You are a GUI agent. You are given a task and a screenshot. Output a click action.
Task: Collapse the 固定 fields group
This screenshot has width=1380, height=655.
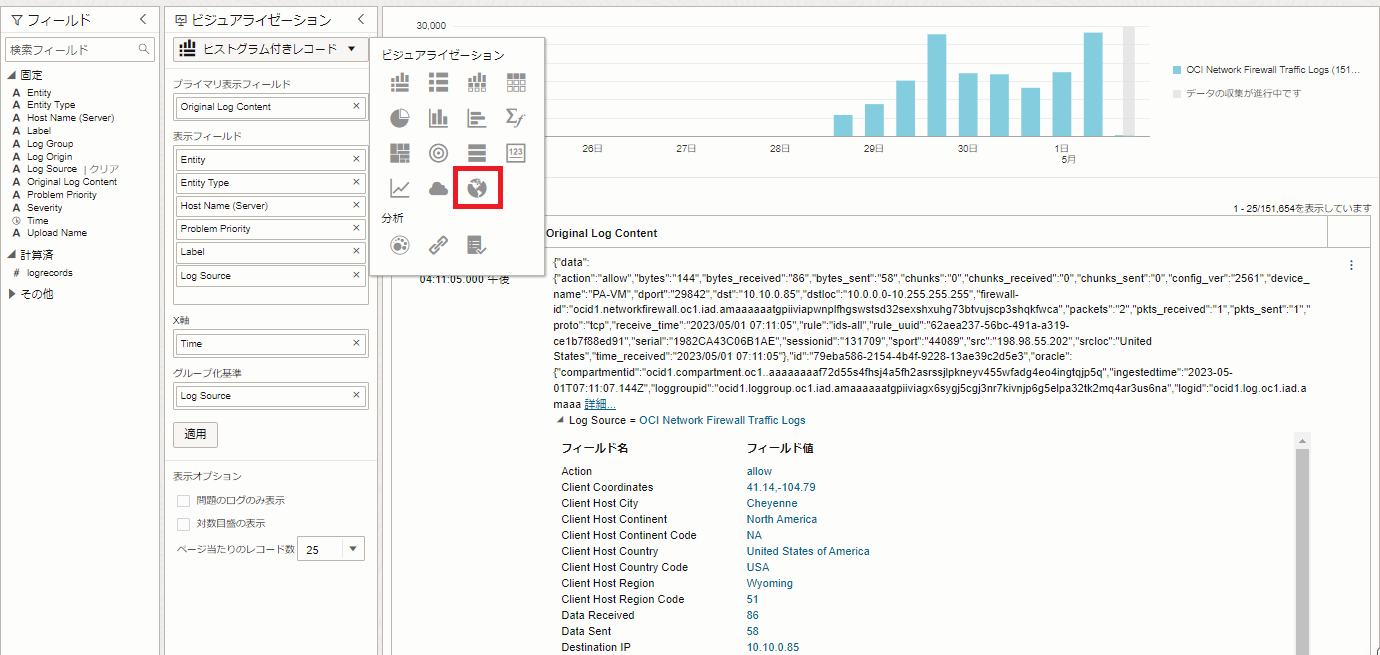12,76
